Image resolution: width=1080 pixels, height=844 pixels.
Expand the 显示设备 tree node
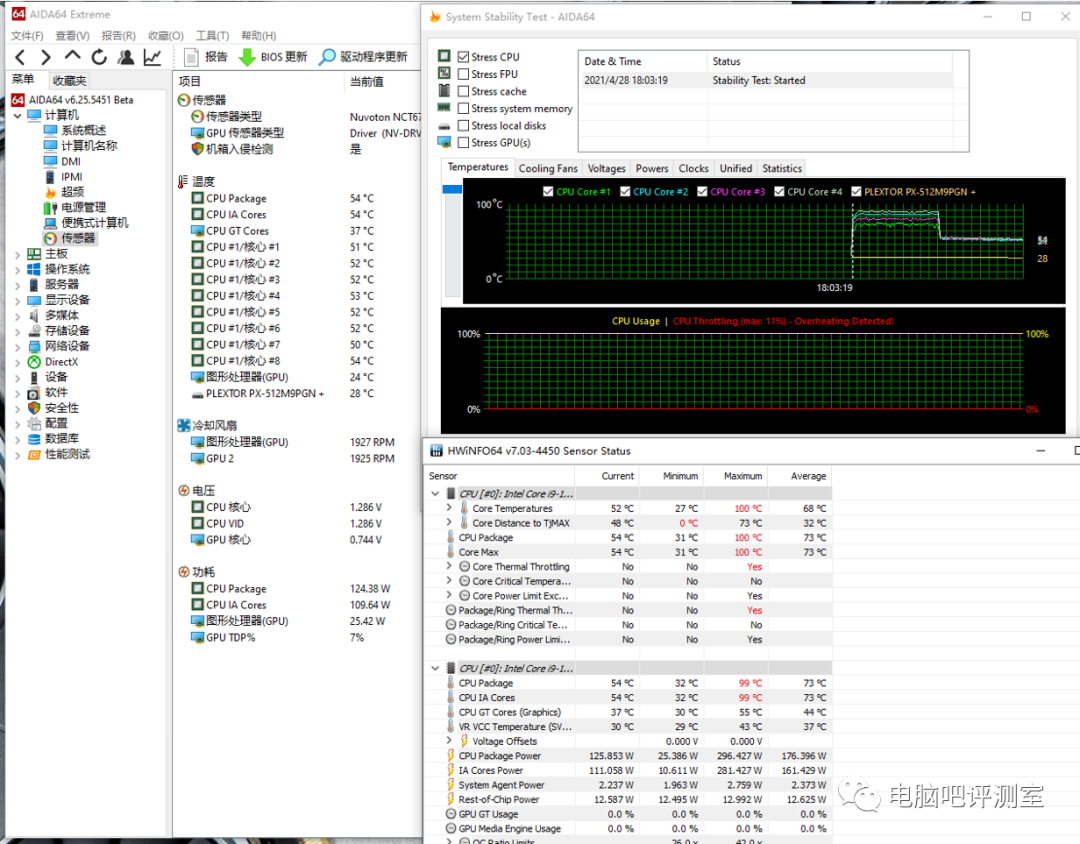tap(17, 300)
